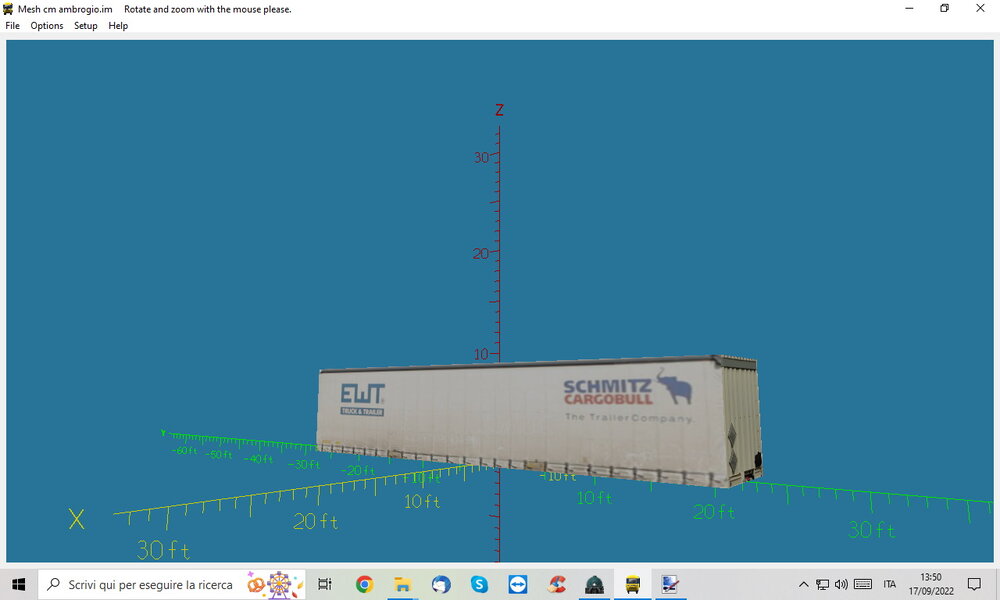The image size is (1000, 600).
Task: Minimize the Mesh viewer window
Action: 909,9
